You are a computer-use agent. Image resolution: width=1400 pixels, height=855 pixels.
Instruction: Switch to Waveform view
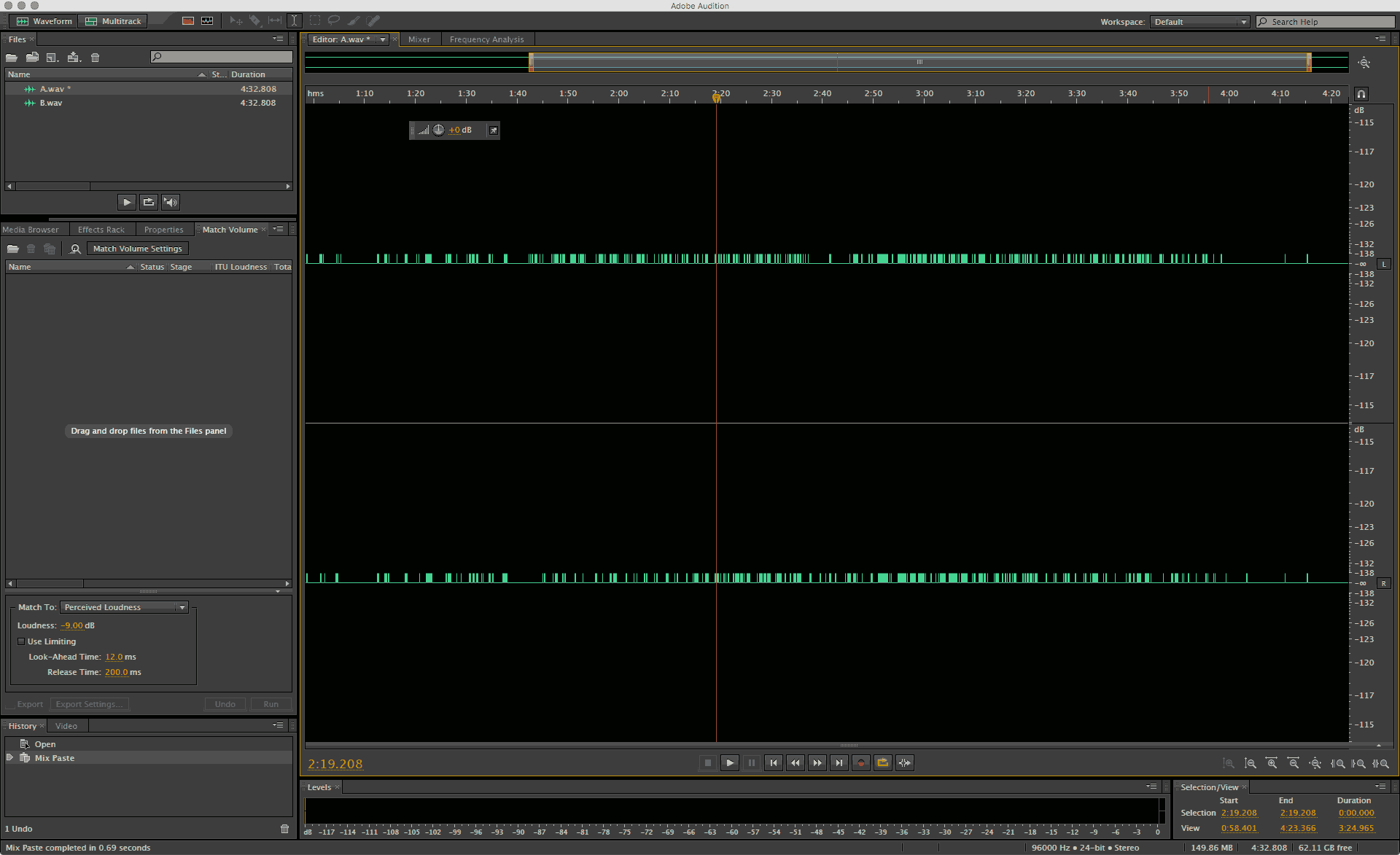(x=44, y=21)
